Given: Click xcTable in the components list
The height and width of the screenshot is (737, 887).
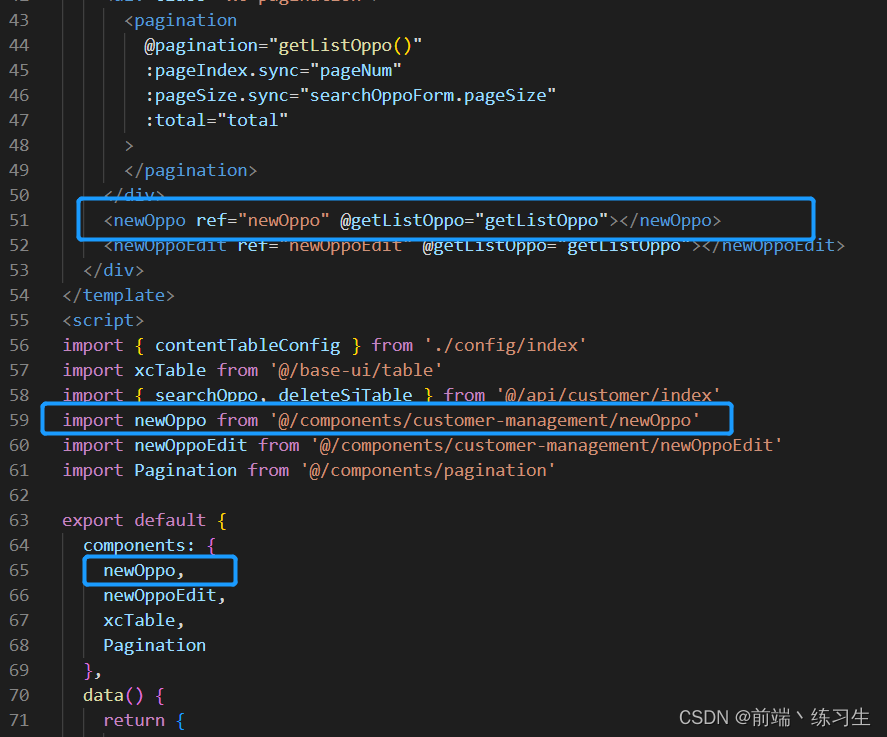Looking at the screenshot, I should (138, 619).
